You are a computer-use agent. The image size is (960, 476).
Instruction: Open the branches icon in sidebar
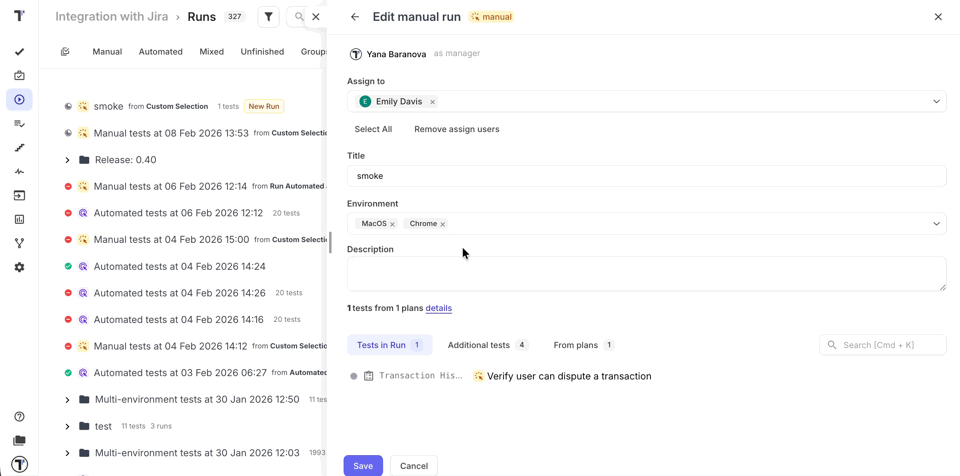(x=19, y=243)
